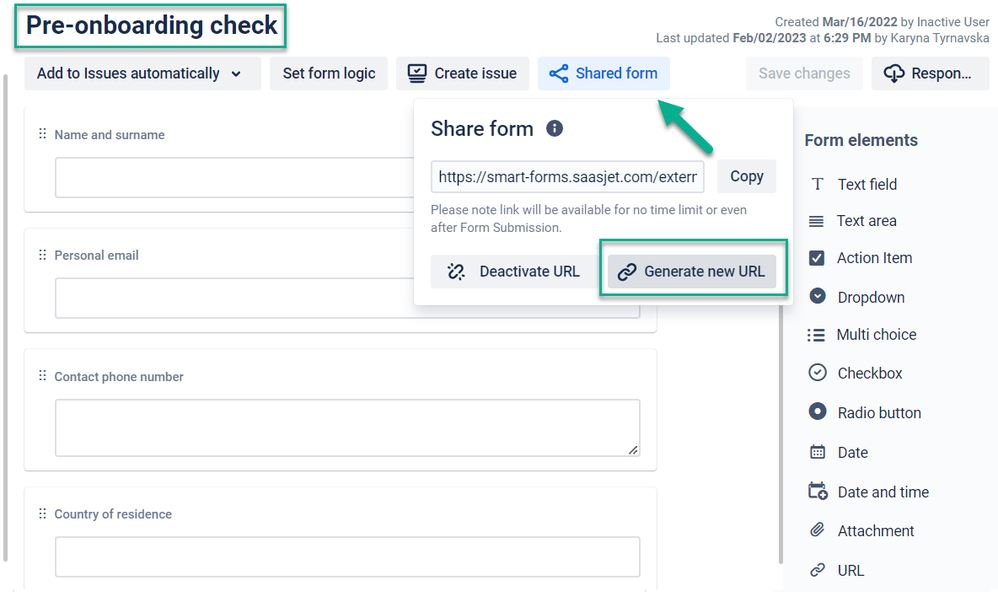Click the Action Item label
The width and height of the screenshot is (998, 592).
[875, 258]
